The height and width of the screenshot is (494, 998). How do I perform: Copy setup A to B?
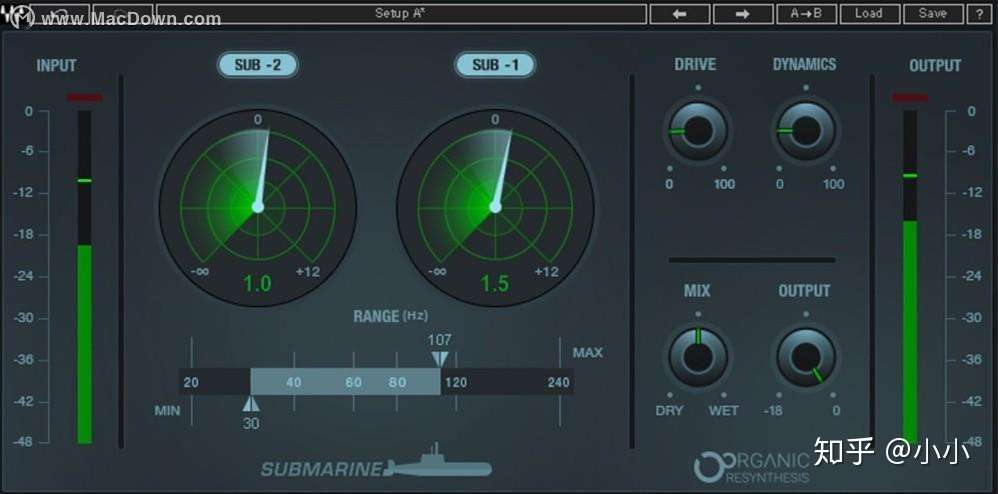[806, 13]
